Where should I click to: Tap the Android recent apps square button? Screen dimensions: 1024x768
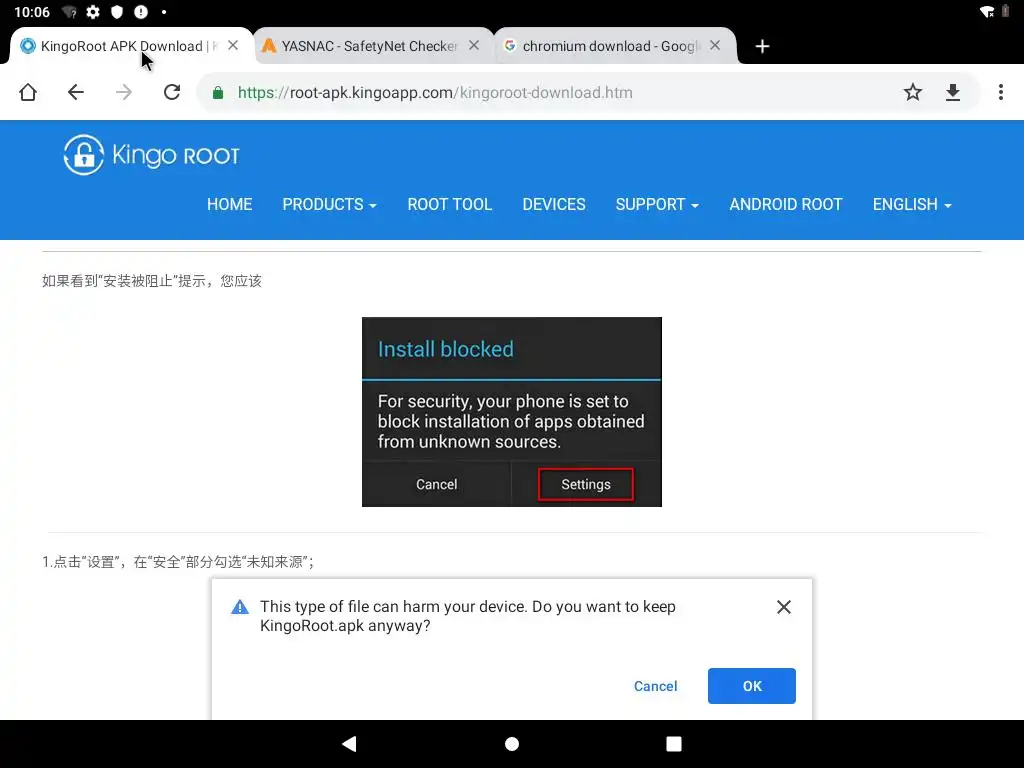[x=674, y=744]
